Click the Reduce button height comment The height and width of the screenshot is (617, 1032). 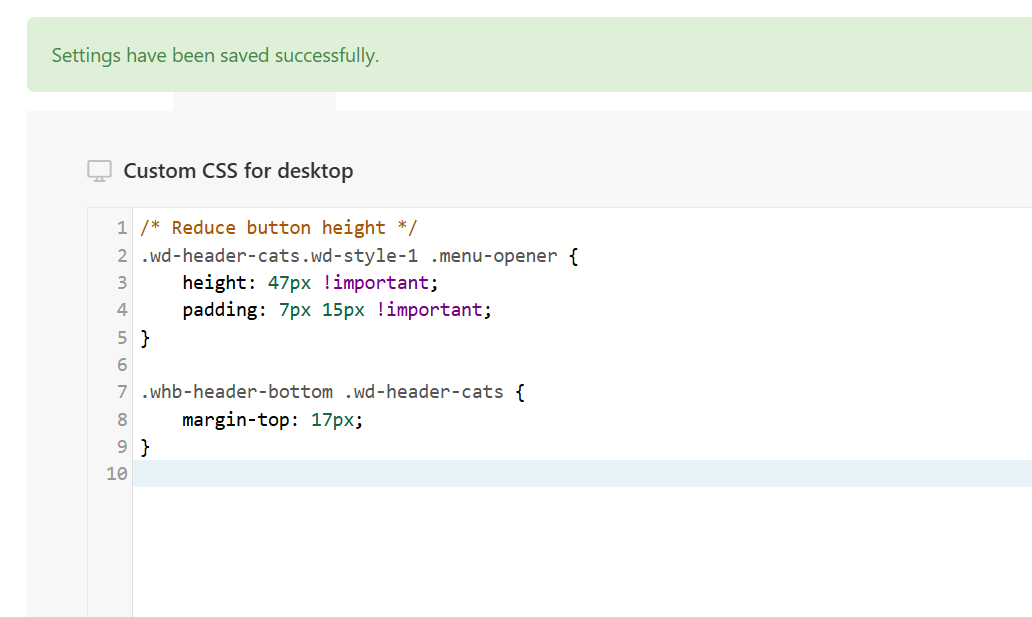coord(278,228)
